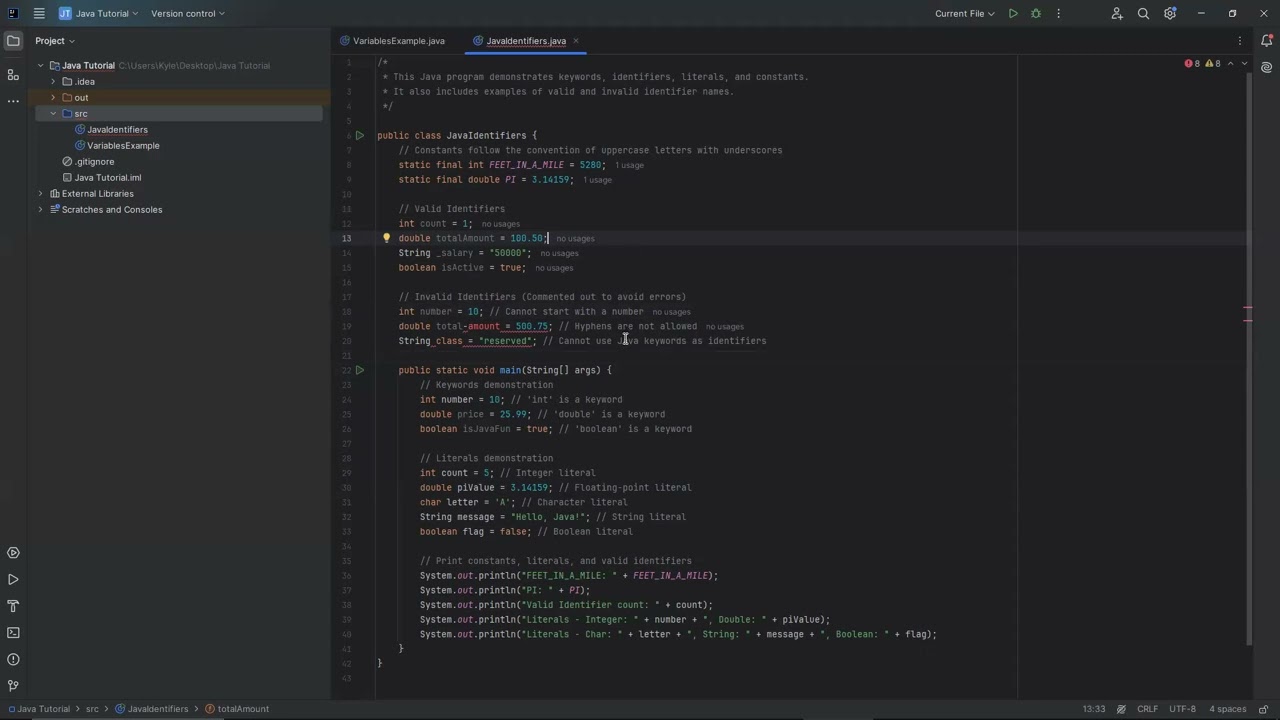1280x720 pixels.
Task: Open the Project tool window folder icon
Action: point(13,41)
